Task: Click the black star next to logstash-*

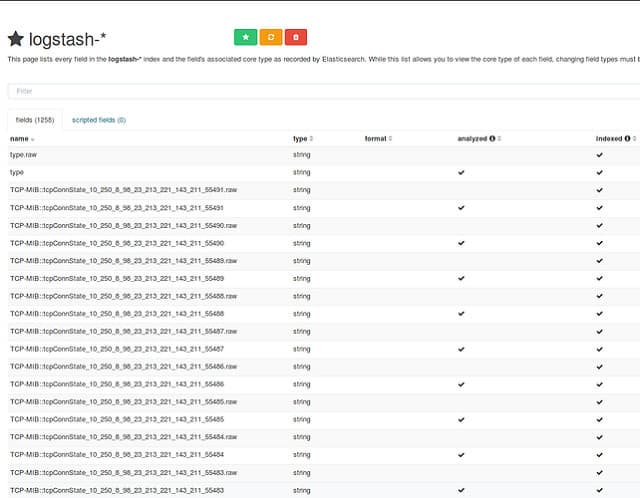Action: click(x=16, y=39)
